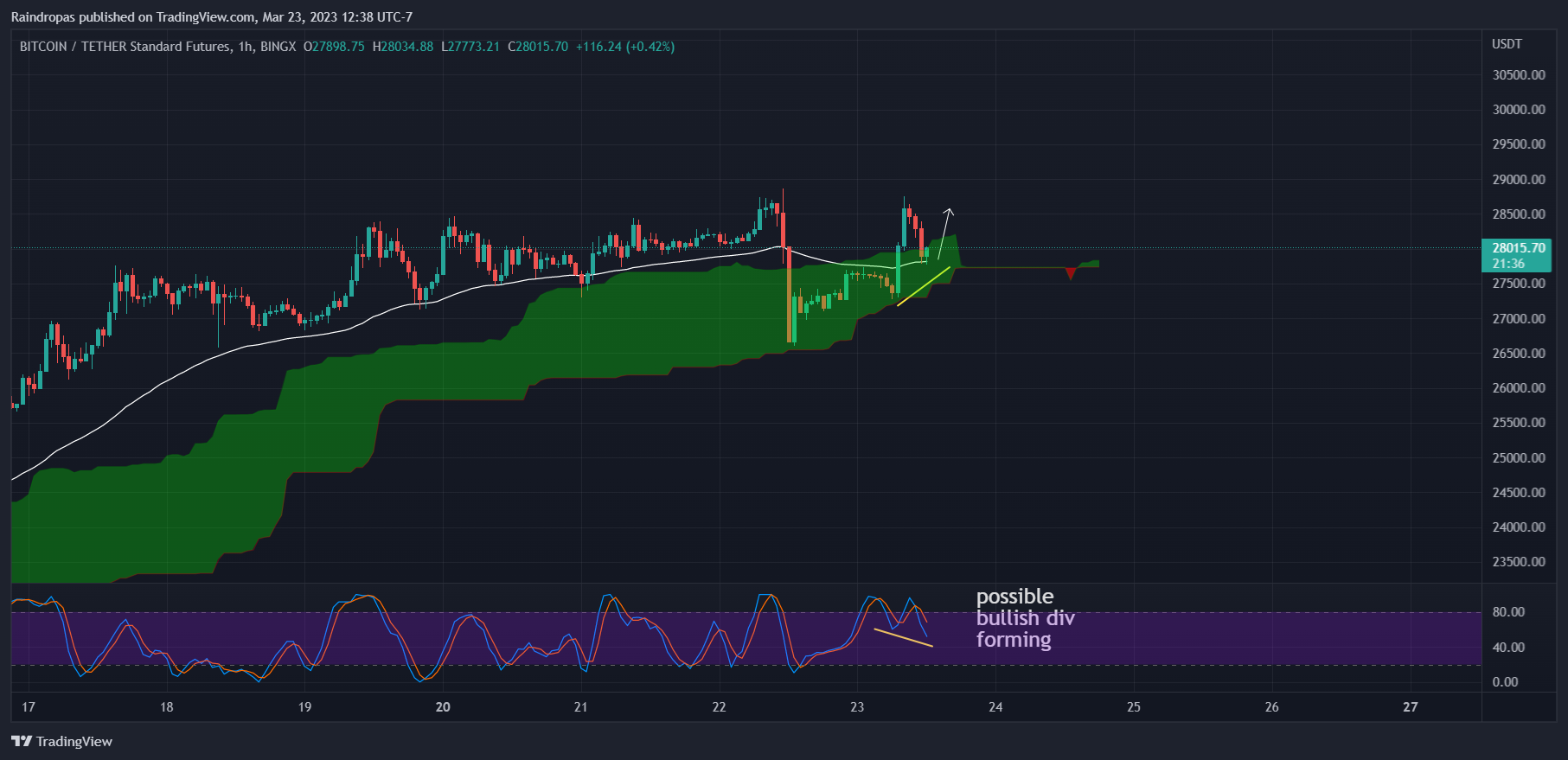Click the oscillator 80.00 level label

[1508, 612]
